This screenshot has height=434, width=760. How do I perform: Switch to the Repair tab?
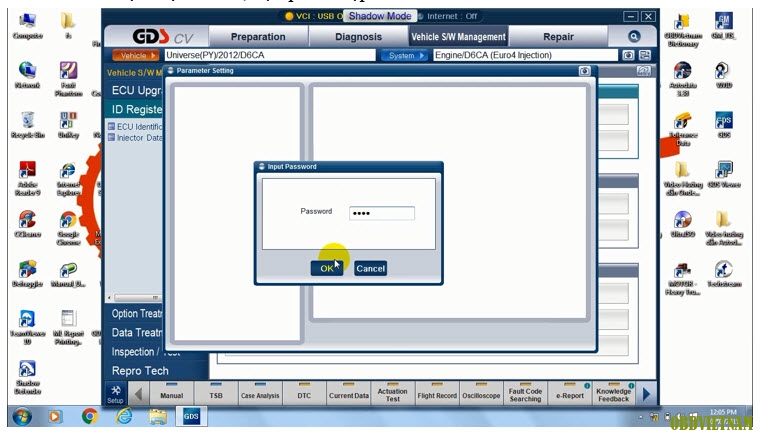click(558, 37)
